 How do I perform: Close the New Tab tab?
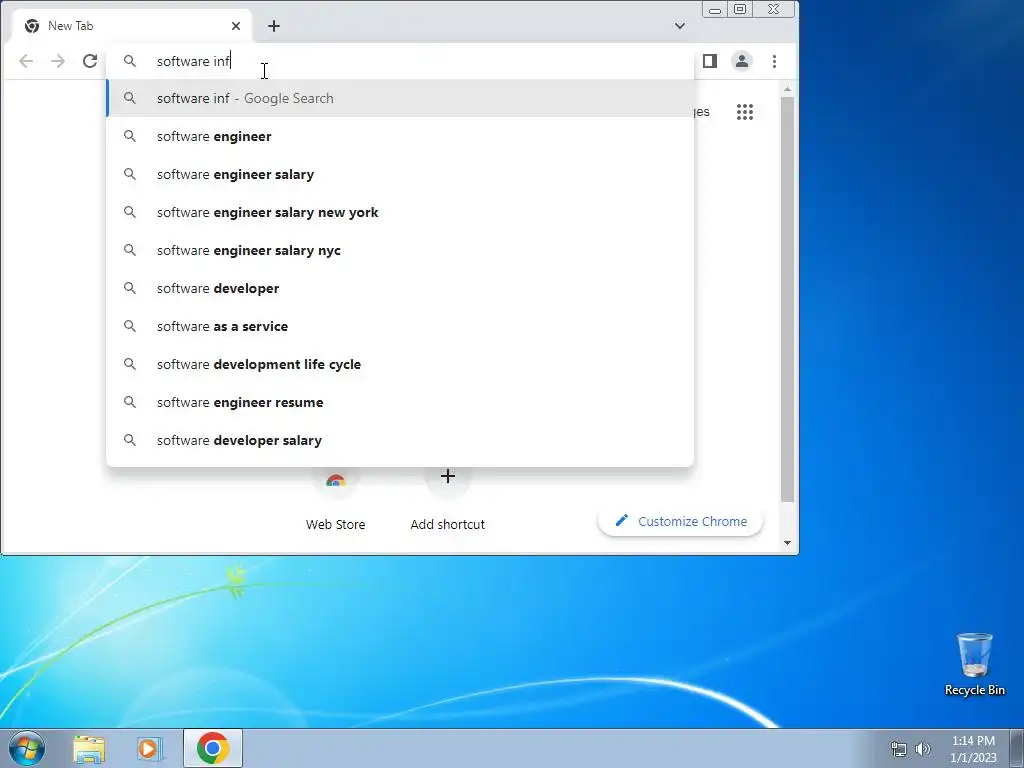click(x=236, y=26)
